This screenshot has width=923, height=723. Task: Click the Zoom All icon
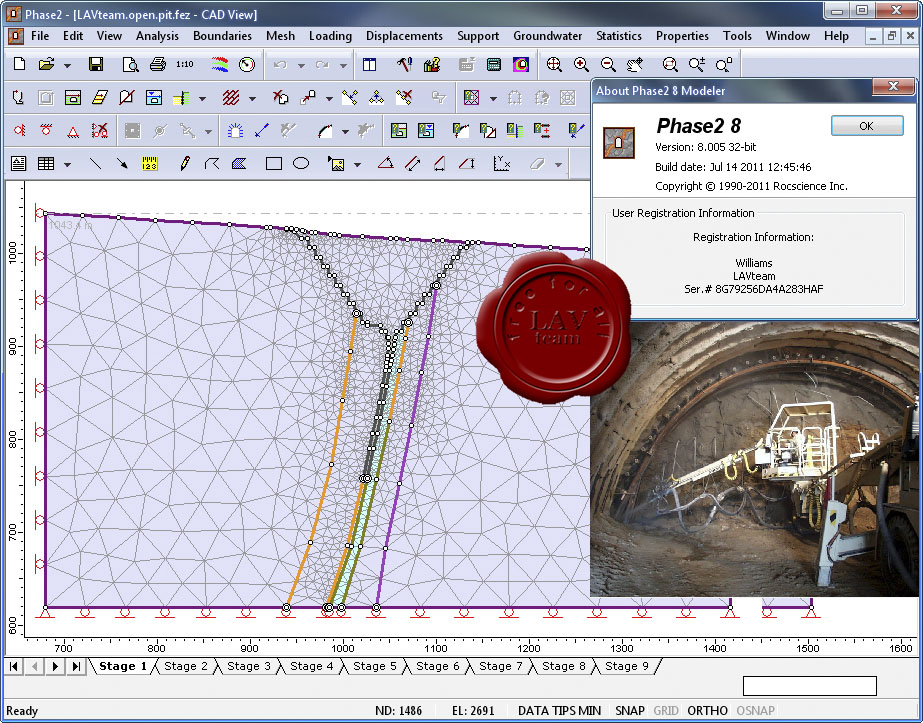click(554, 64)
